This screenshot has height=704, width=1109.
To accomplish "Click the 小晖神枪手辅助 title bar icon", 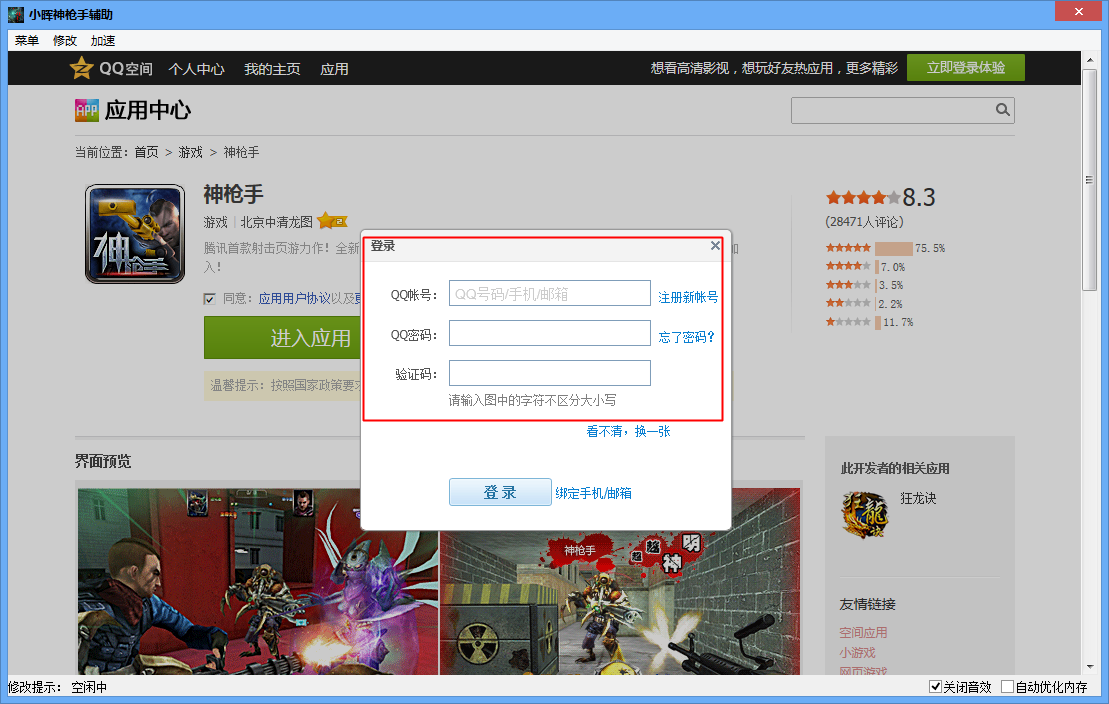I will coord(16,14).
